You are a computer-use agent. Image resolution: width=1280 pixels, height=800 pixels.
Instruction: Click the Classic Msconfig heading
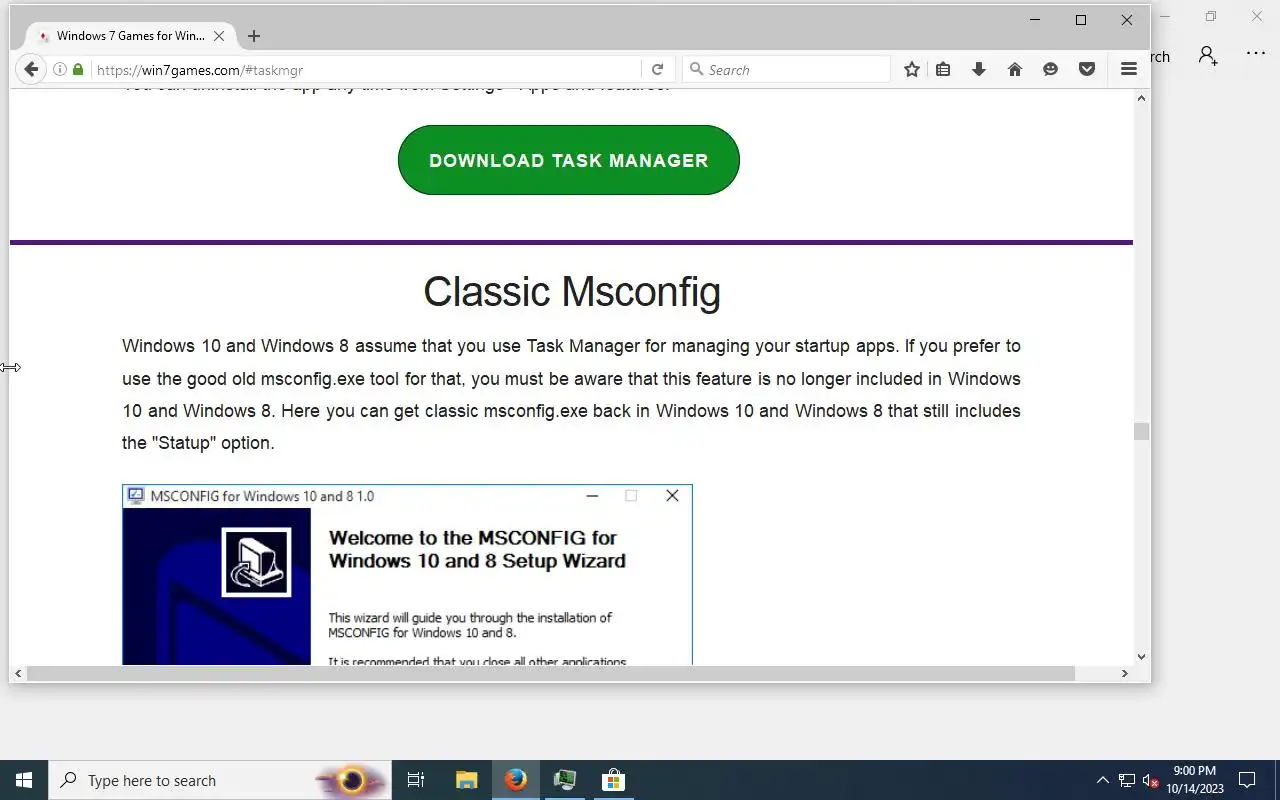pyautogui.click(x=572, y=292)
